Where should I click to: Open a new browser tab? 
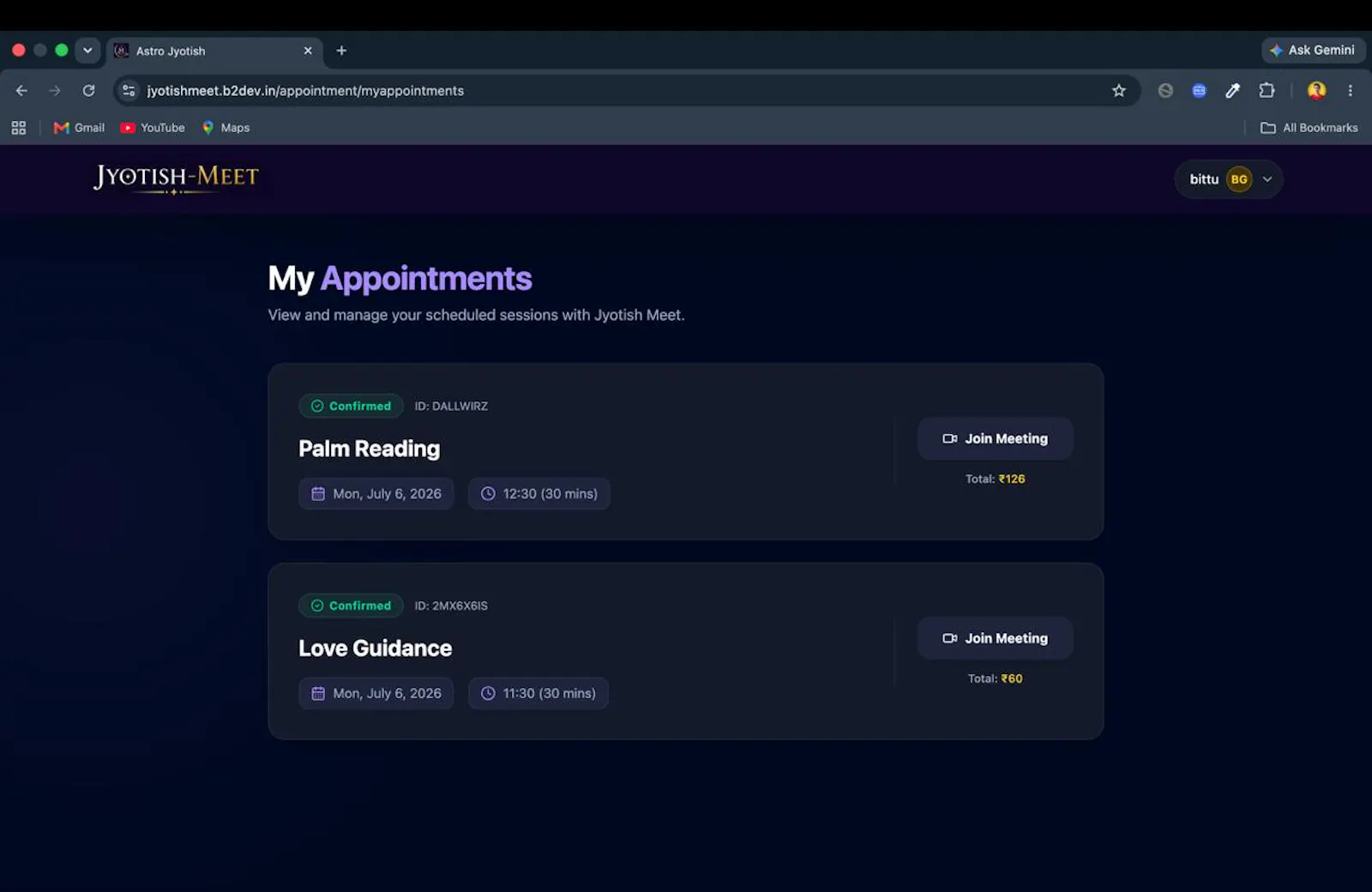[x=341, y=51]
